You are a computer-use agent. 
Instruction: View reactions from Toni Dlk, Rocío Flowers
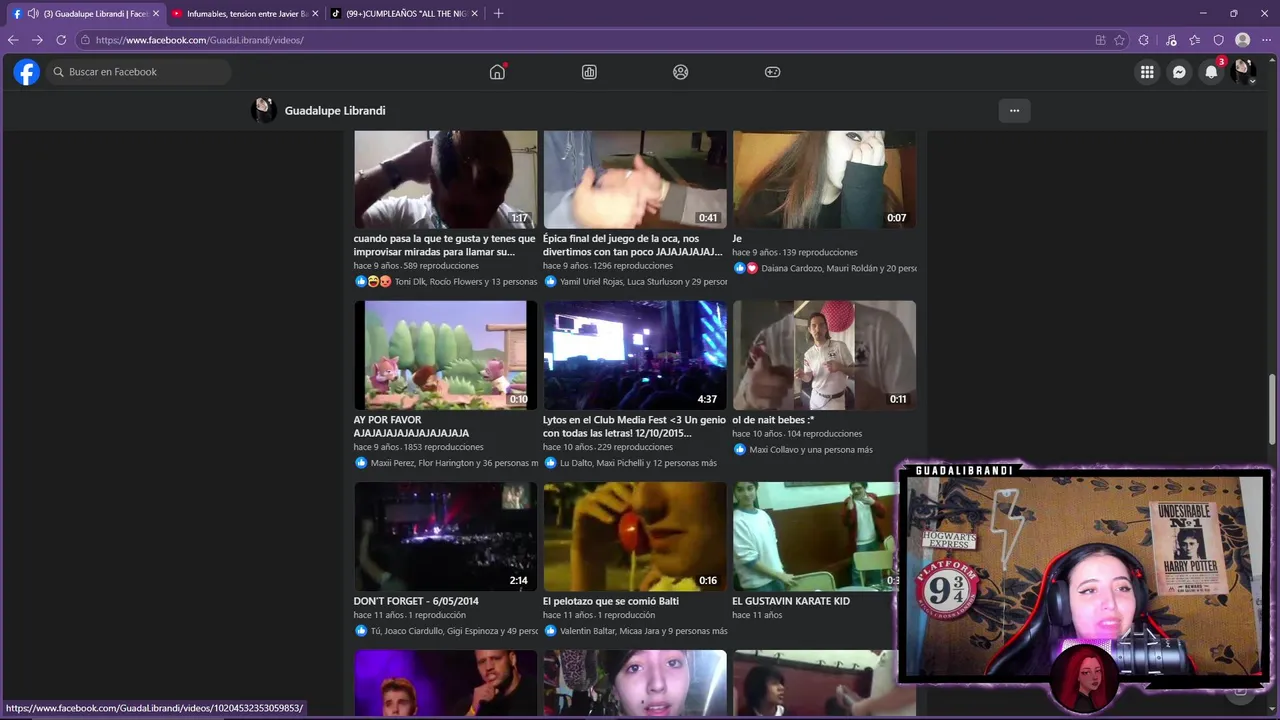(x=447, y=282)
